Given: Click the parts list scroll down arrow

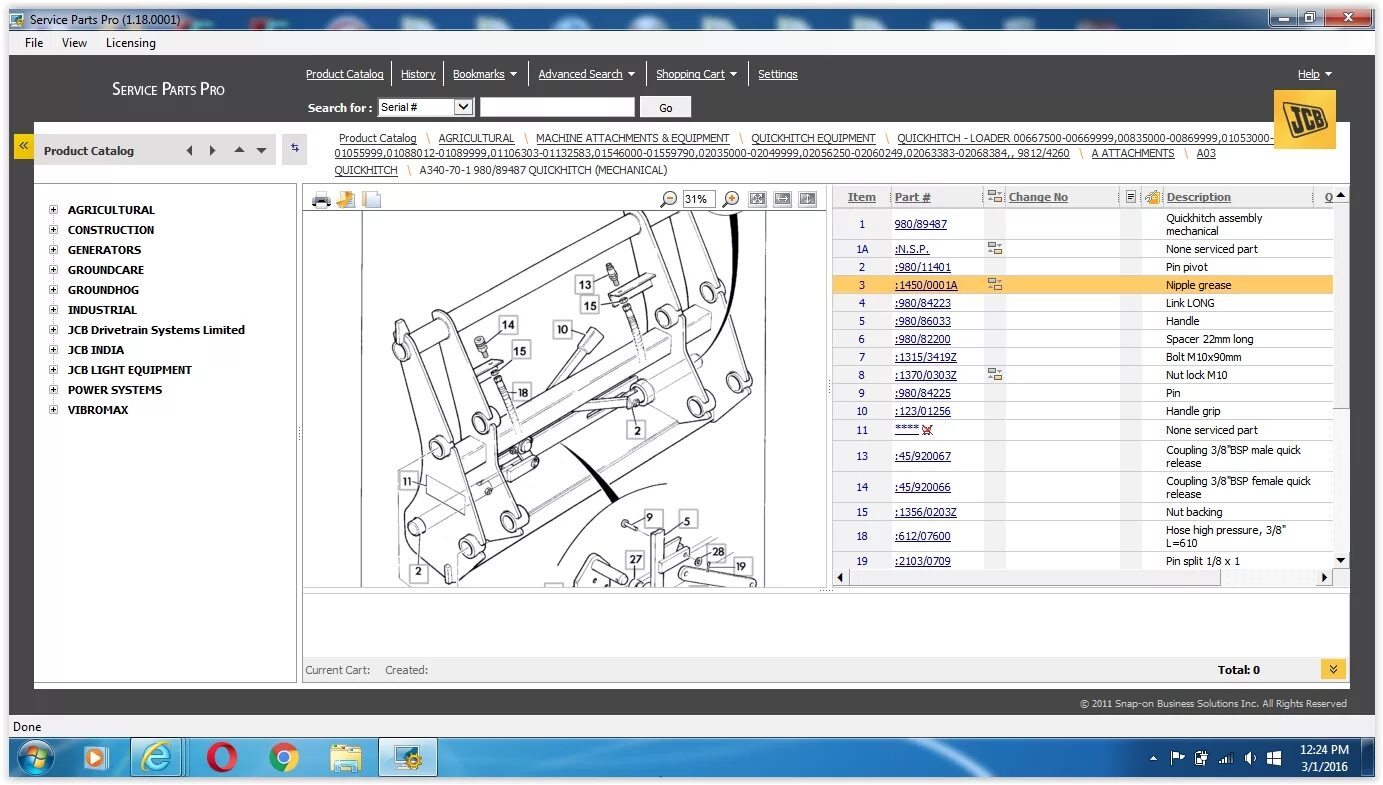Looking at the screenshot, I should tap(1341, 561).
